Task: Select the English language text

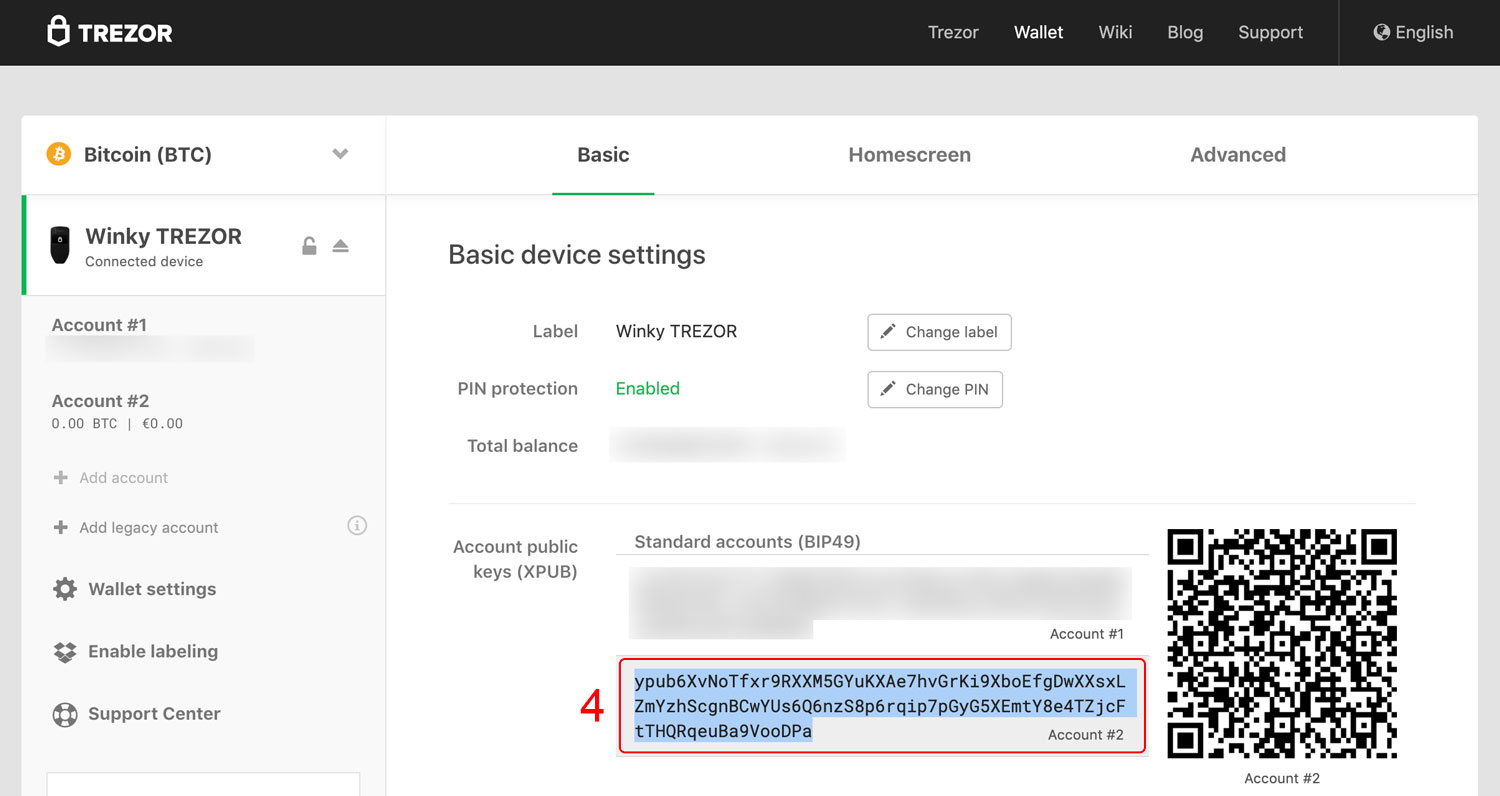Action: coord(1424,32)
